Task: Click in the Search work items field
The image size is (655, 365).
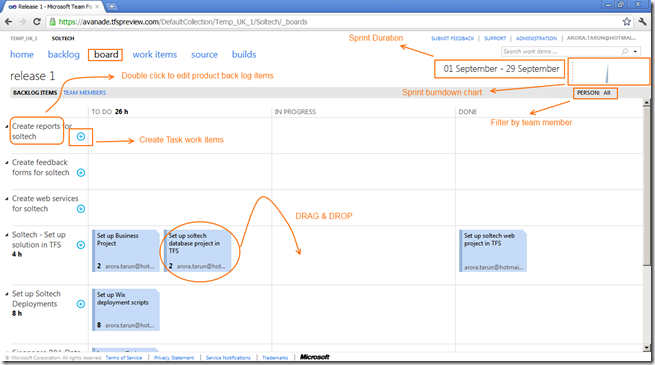Action: pos(560,51)
